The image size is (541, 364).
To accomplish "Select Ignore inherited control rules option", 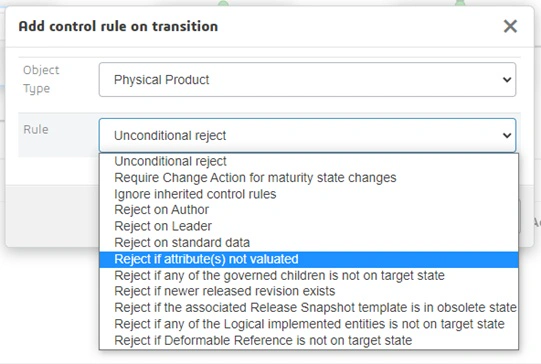I will pos(308,194).
